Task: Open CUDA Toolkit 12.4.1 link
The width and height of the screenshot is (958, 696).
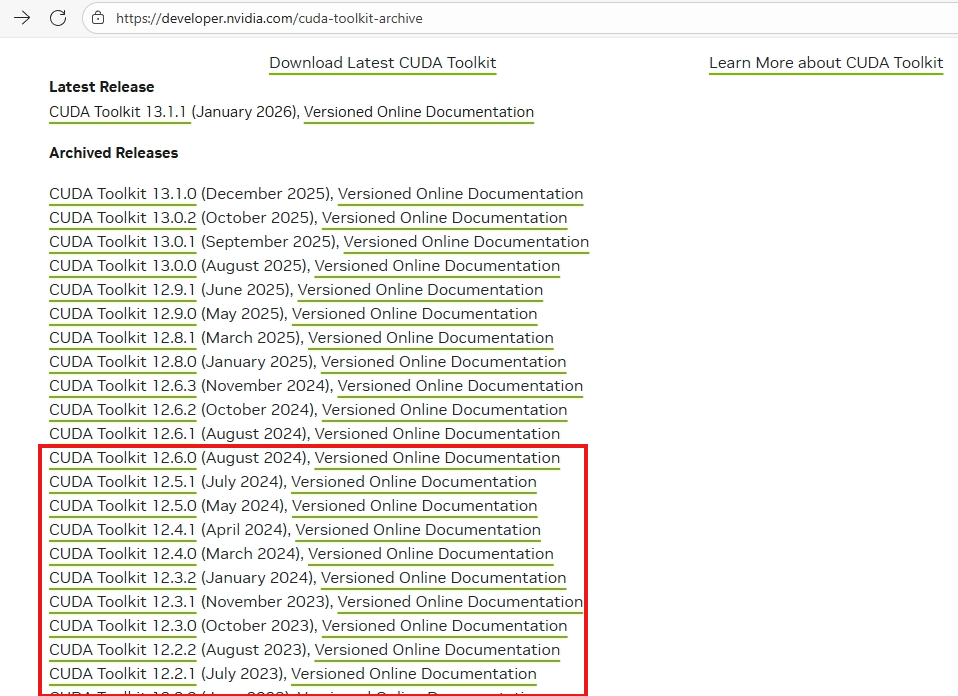Action: [122, 530]
